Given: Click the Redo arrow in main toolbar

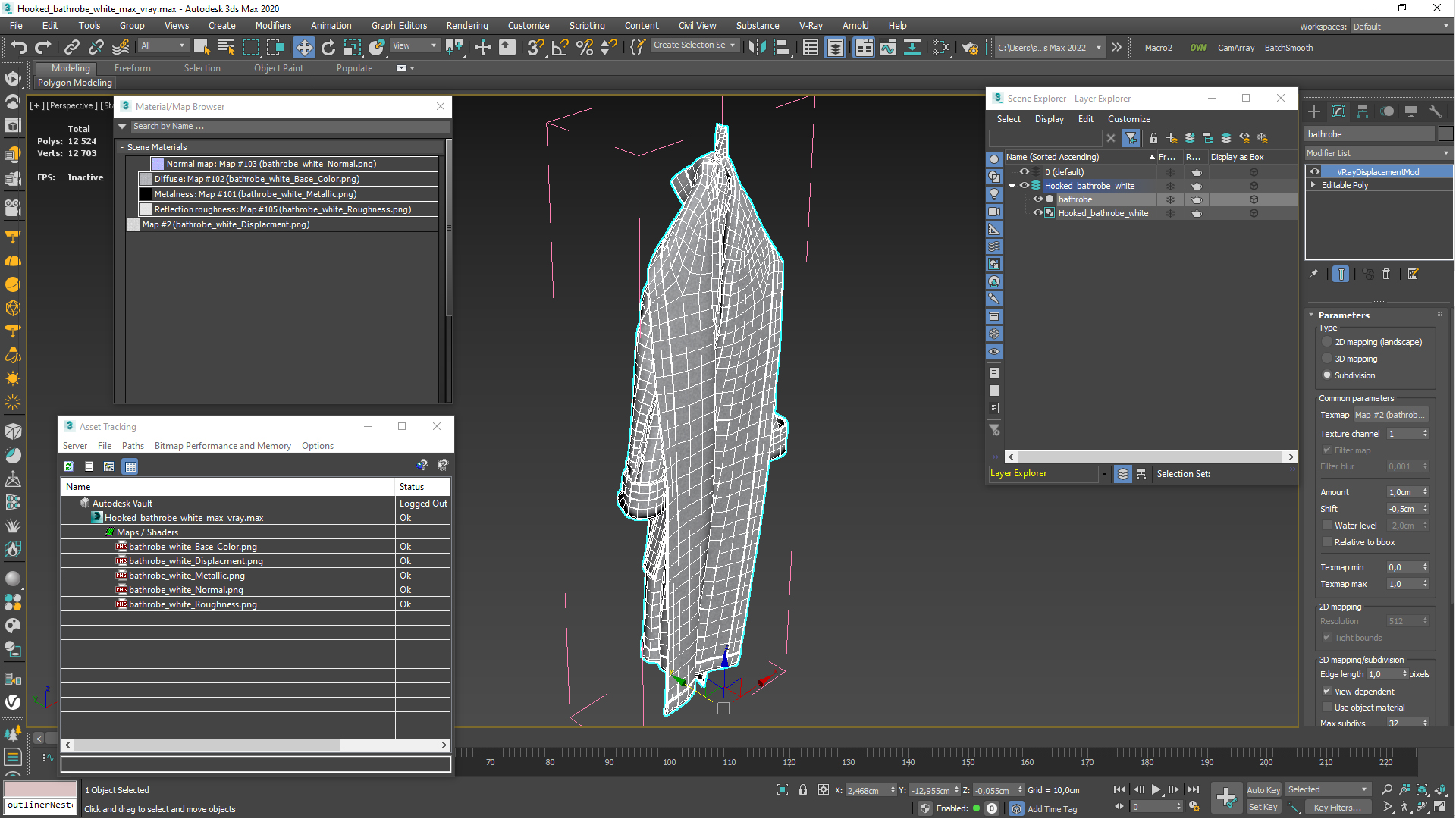Looking at the screenshot, I should (43, 48).
